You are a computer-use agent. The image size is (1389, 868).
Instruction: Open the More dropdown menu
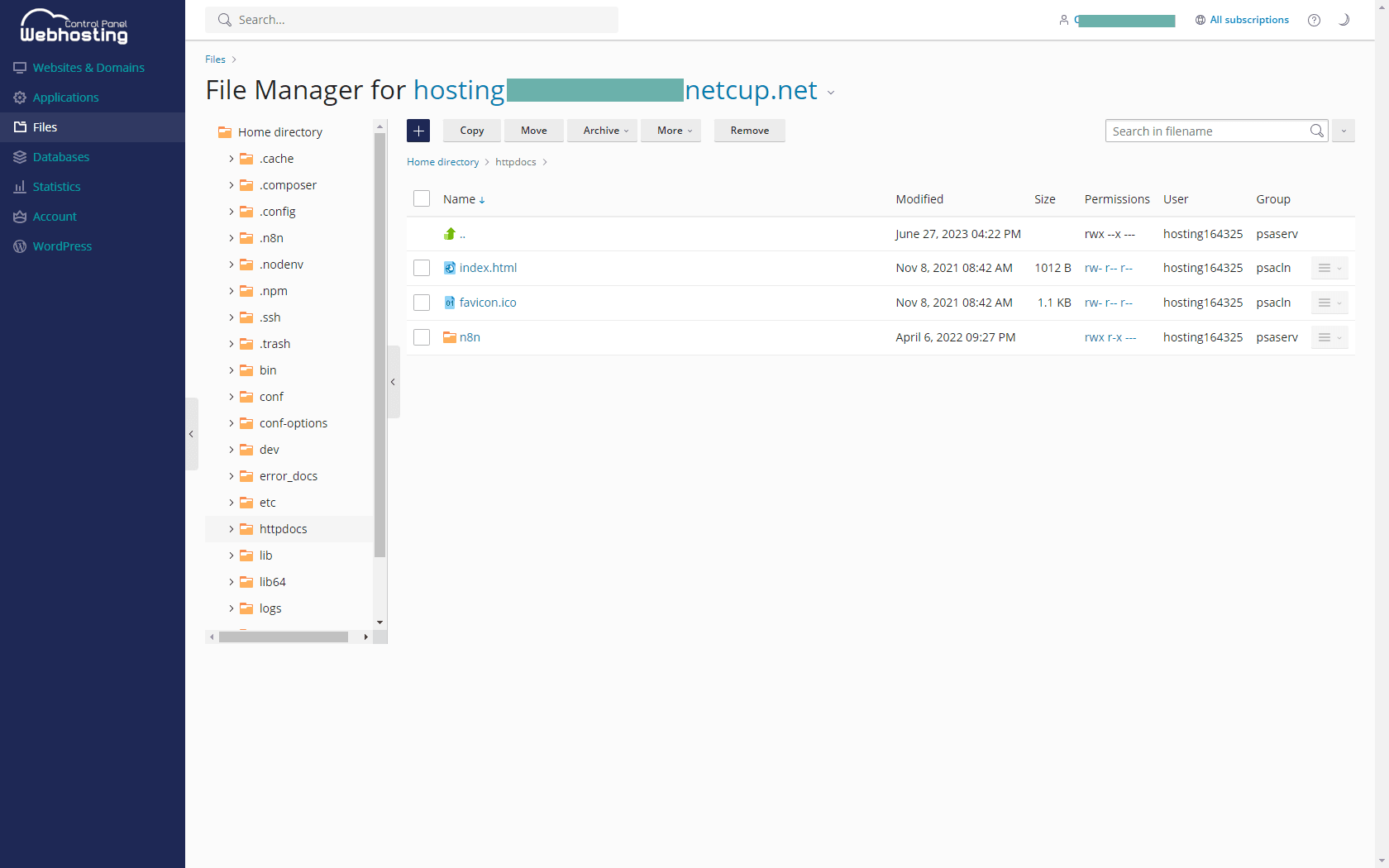click(671, 130)
